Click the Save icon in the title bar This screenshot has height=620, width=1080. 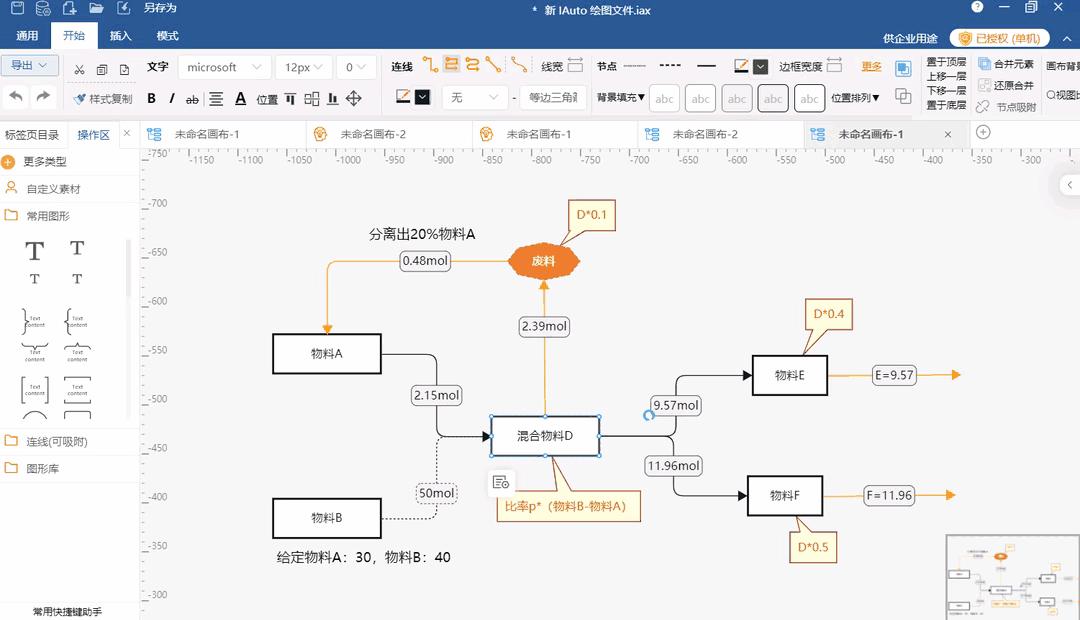17,8
